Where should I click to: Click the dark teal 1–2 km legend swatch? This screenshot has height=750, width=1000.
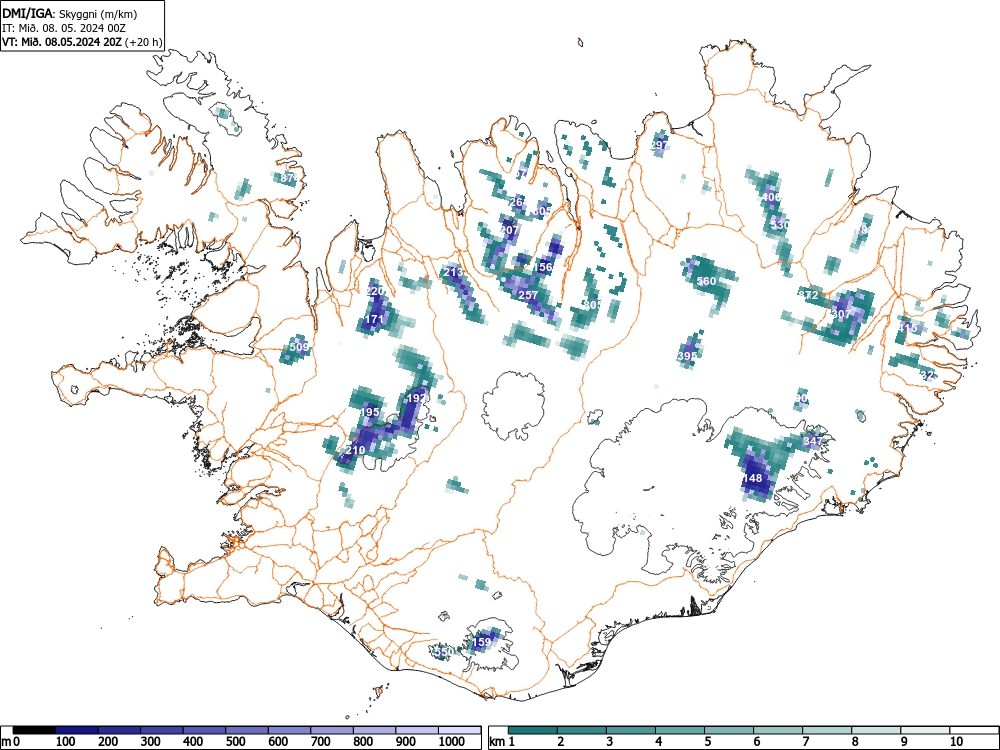click(x=533, y=730)
